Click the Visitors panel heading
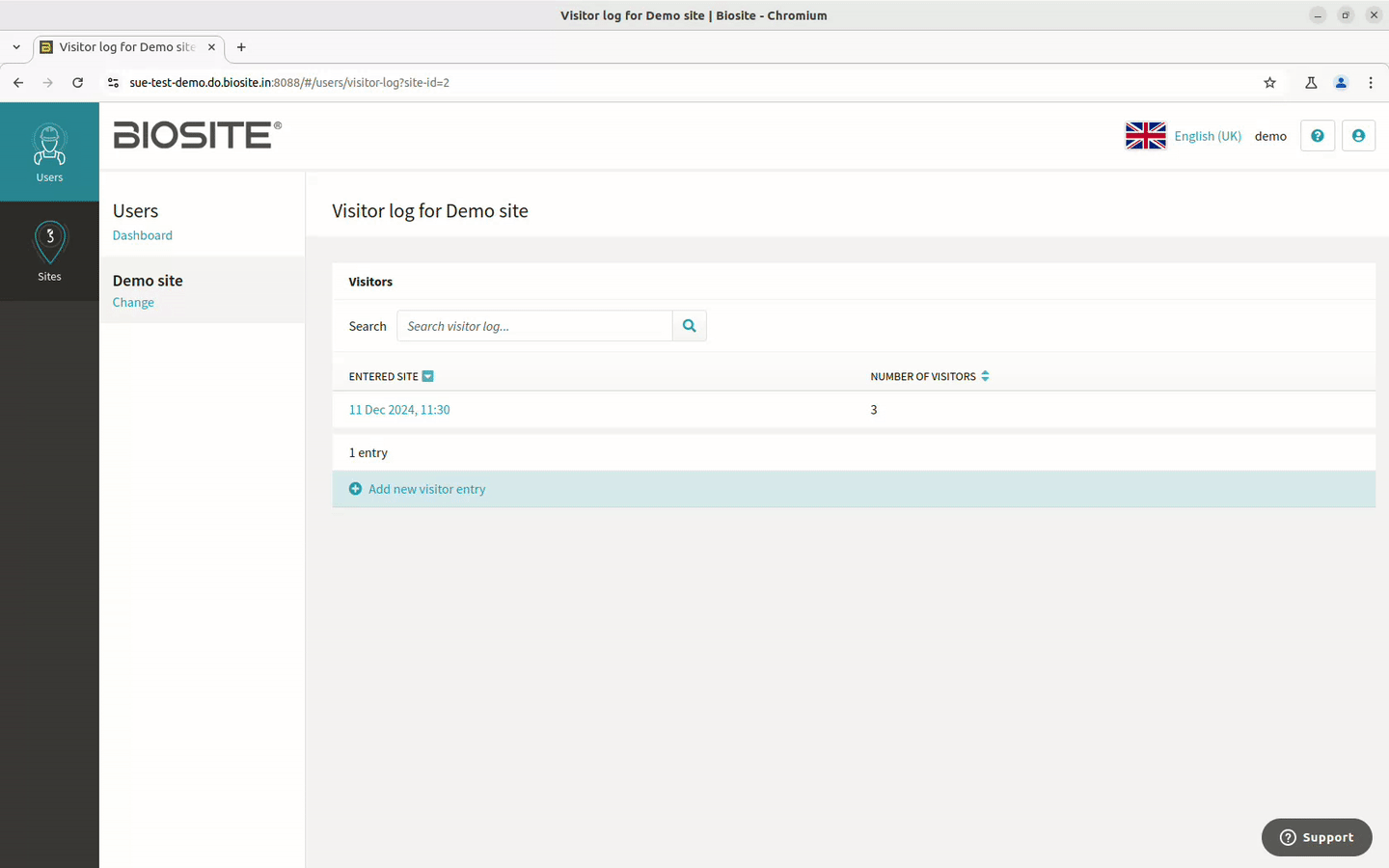 [x=370, y=282]
